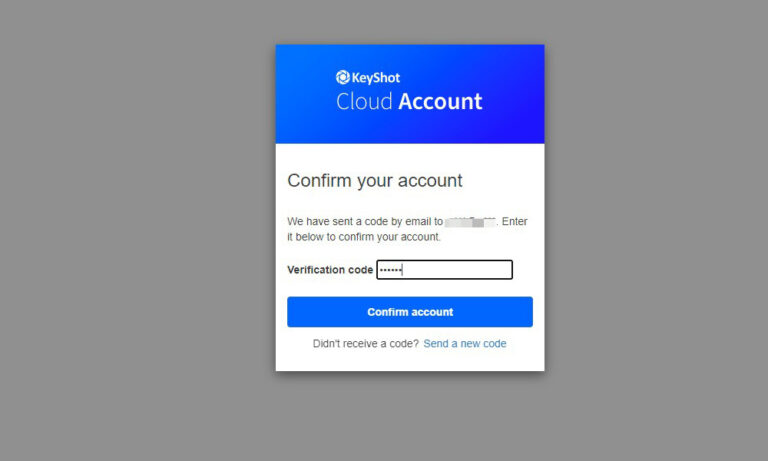Click the "Enter it below" instruction line

[364, 237]
